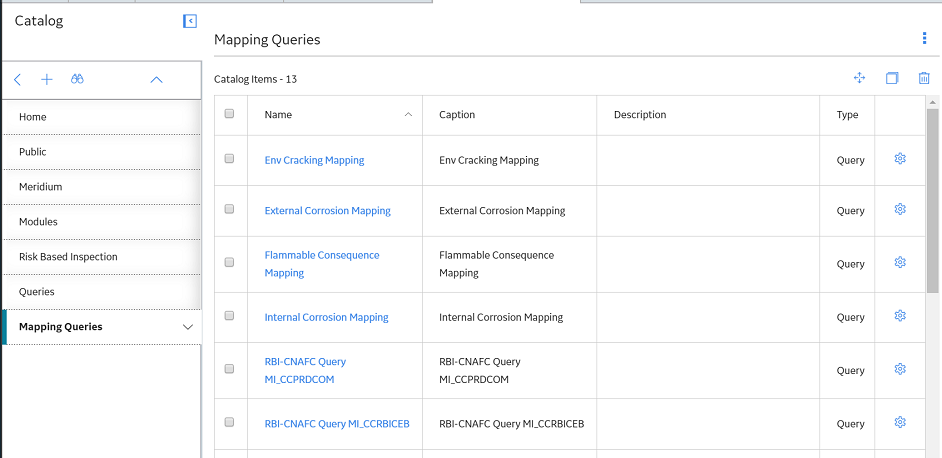Open the Env Cracking Mapping query link
Viewport: 942px width, 458px height.
pyautogui.click(x=314, y=160)
